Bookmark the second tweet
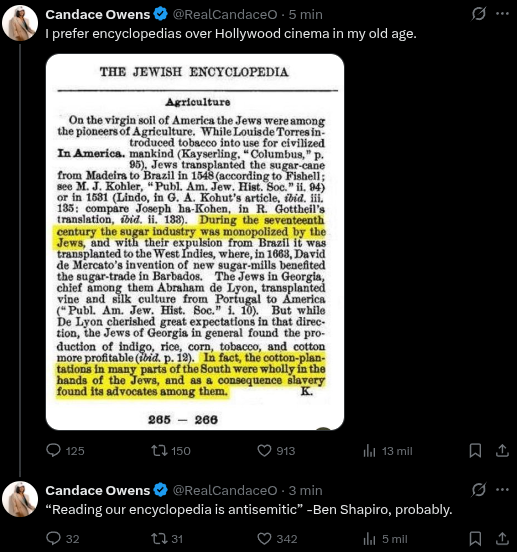The height and width of the screenshot is (552, 517). pyautogui.click(x=475, y=539)
